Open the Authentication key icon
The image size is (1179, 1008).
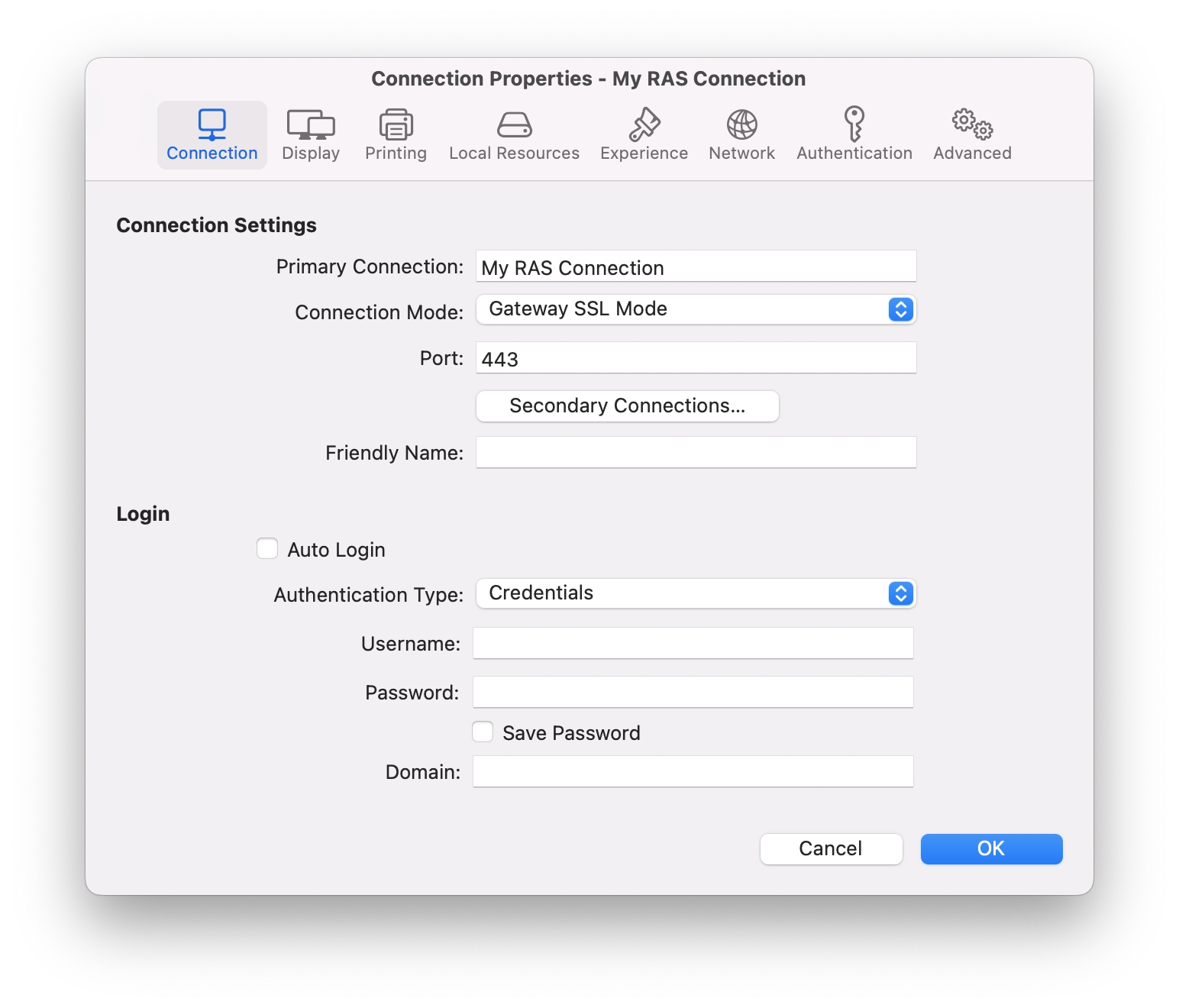854,124
